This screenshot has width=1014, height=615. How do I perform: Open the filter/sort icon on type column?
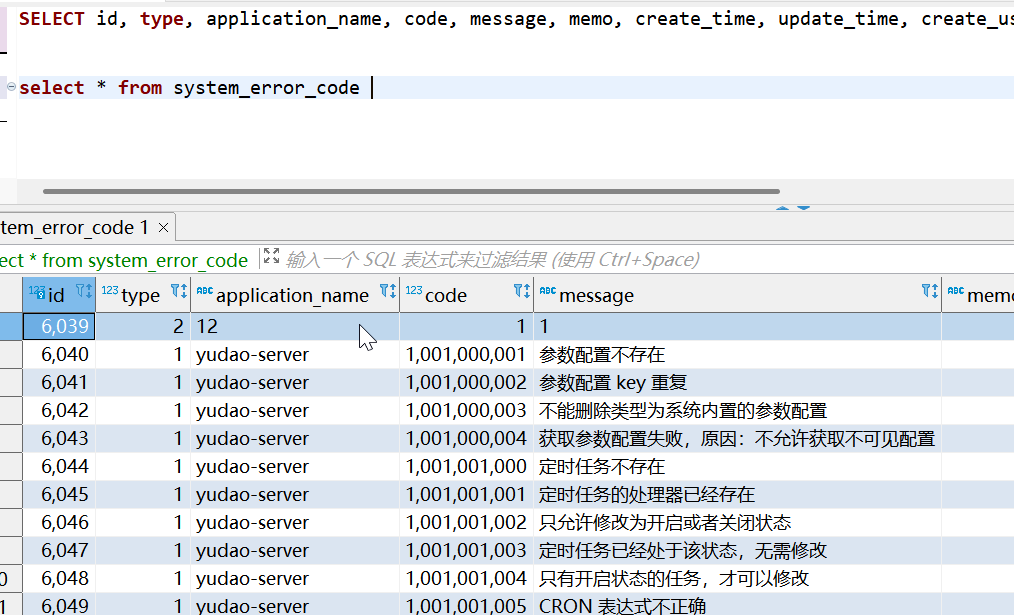(178, 292)
